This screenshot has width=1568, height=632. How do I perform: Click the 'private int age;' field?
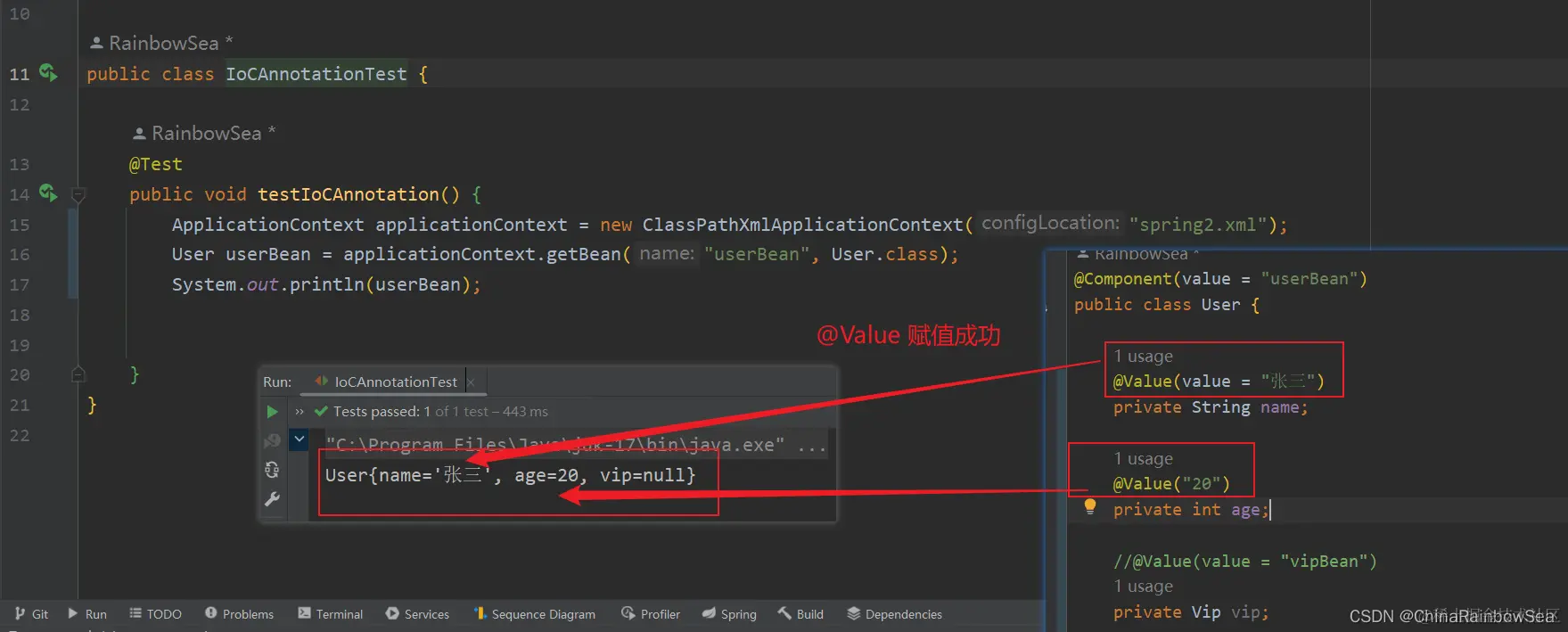1191,510
